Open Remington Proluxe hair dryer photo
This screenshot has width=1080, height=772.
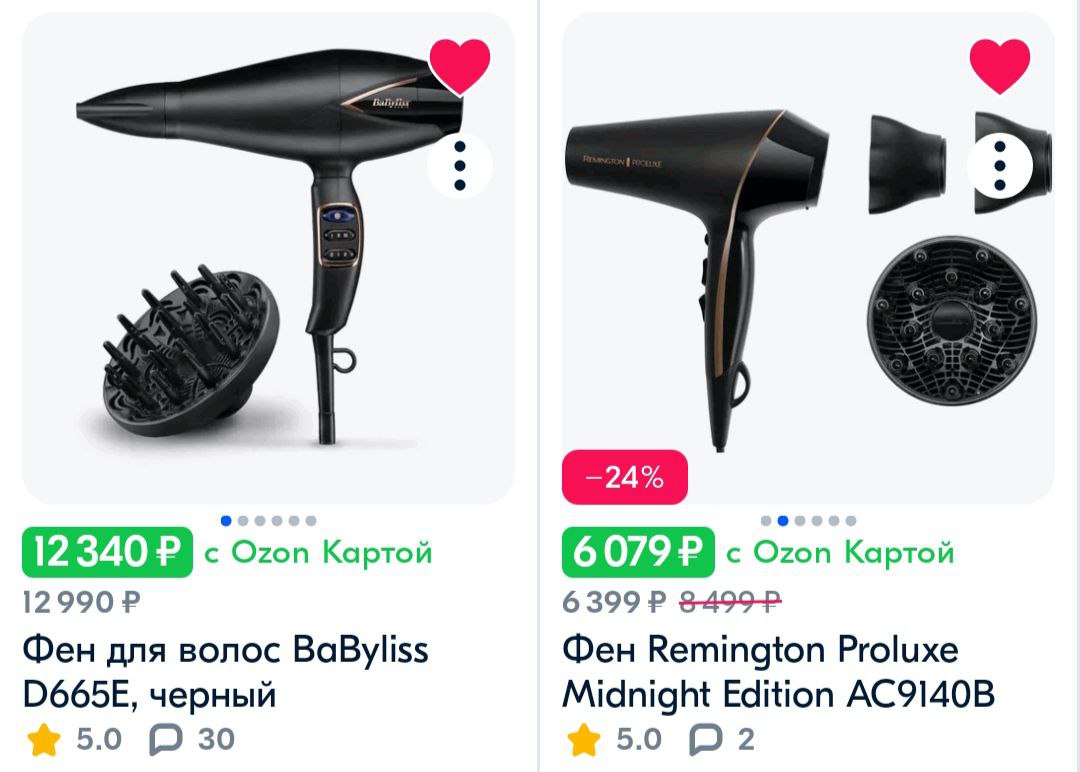click(808, 258)
